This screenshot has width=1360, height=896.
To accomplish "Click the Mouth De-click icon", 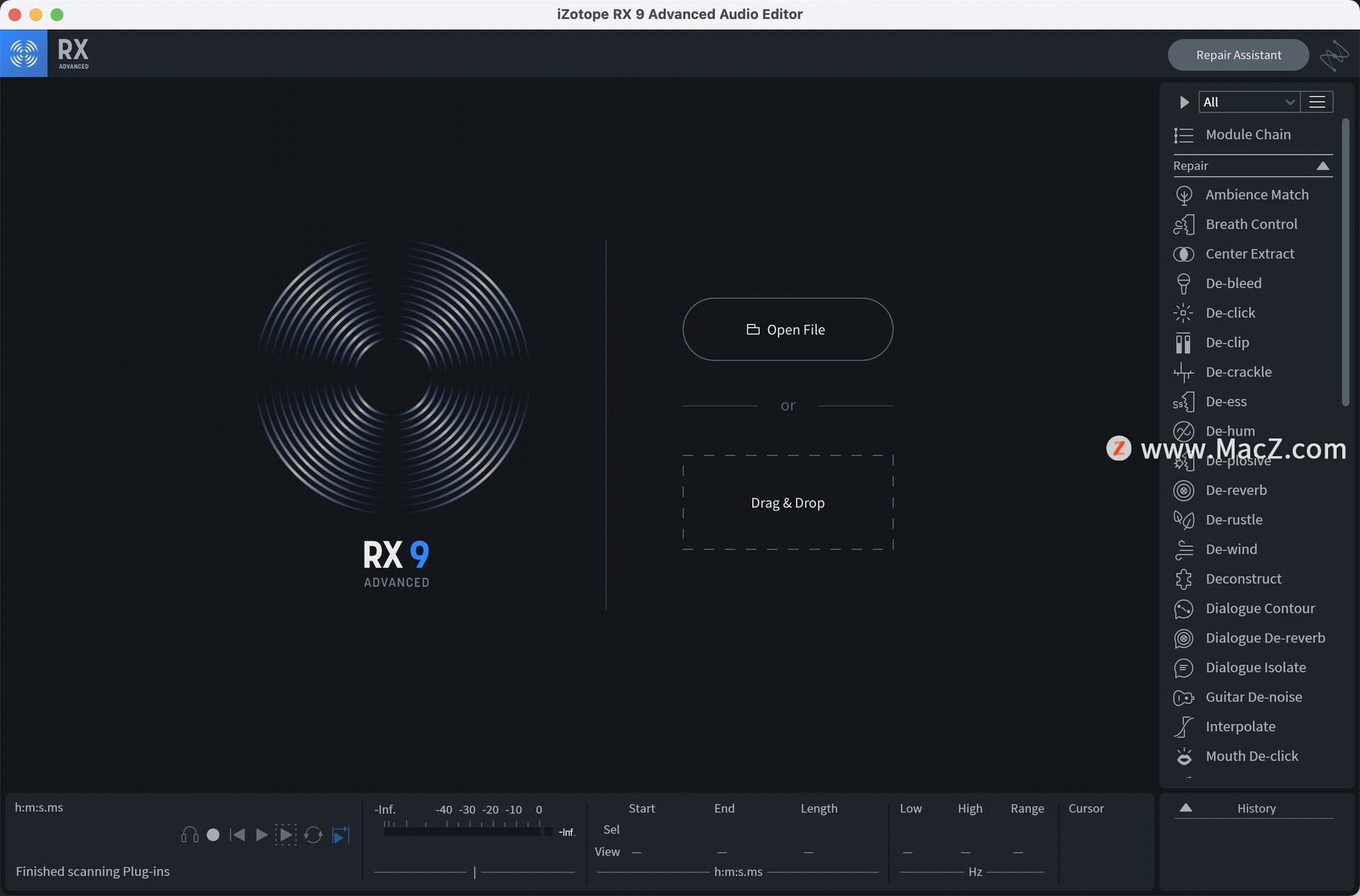I will pyautogui.click(x=1184, y=756).
